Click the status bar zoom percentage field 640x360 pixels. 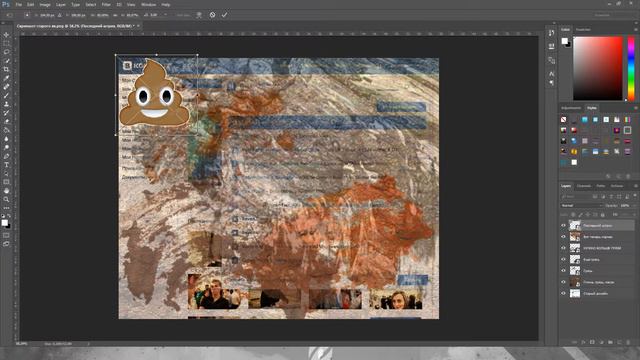coord(22,344)
